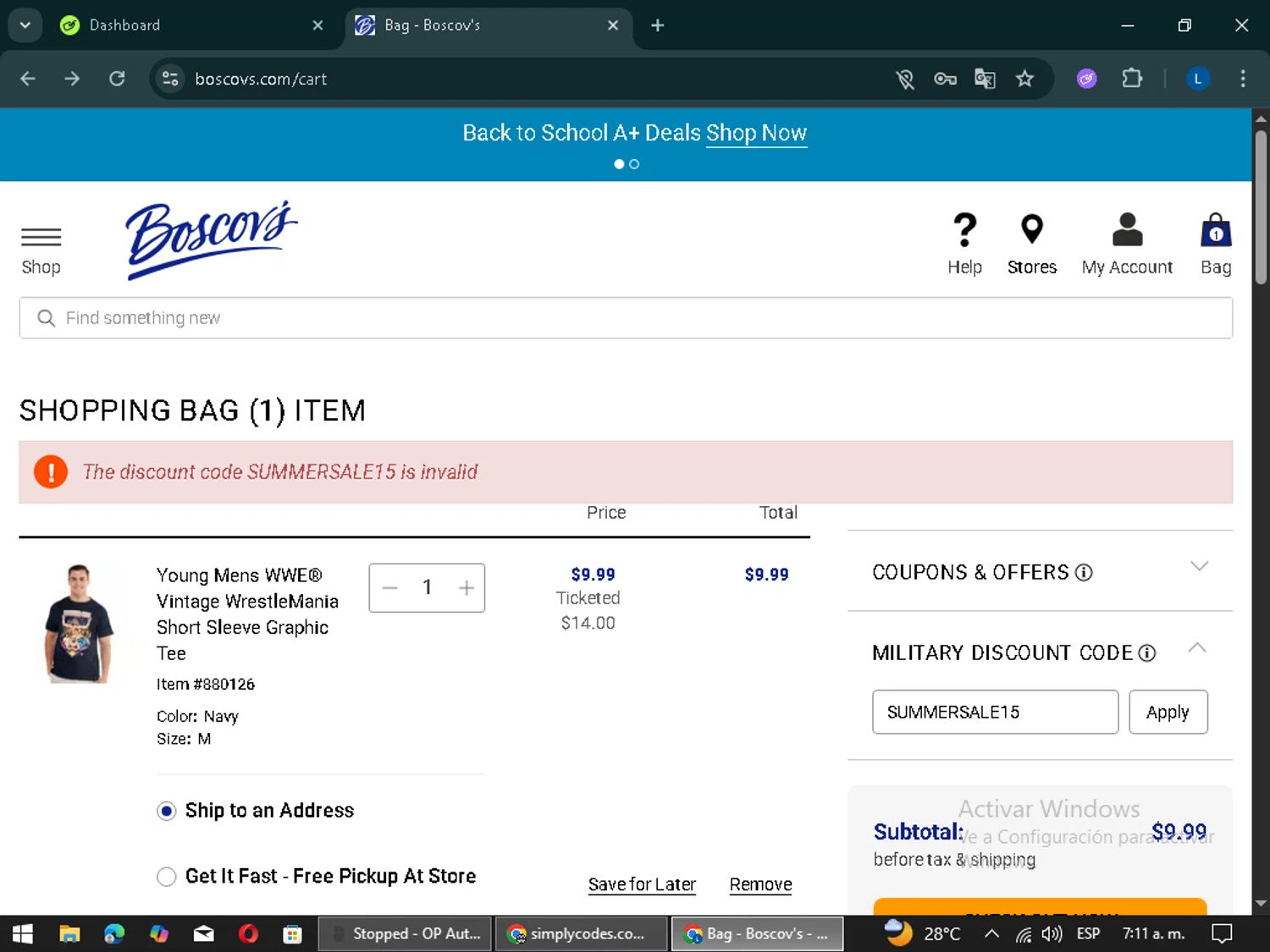
Task: Increase item quantity with plus
Action: (467, 588)
